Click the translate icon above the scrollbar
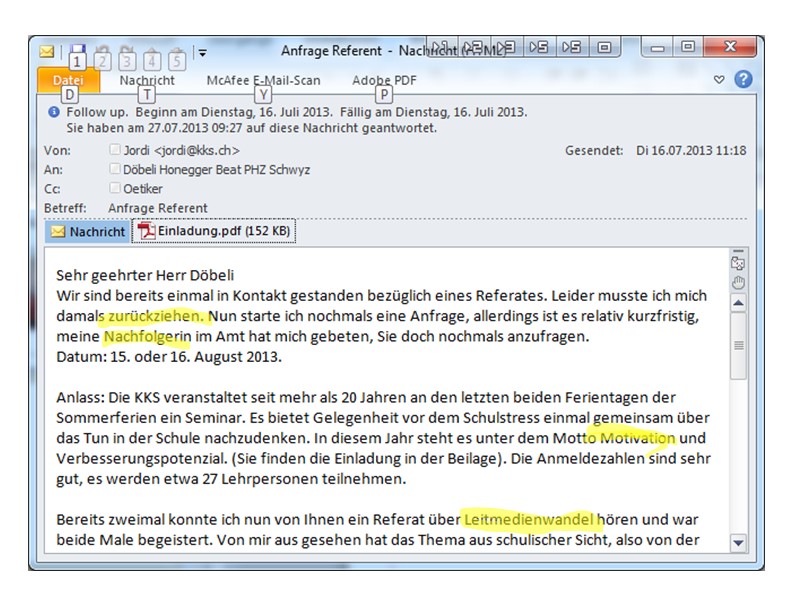This screenshot has height=600, width=800. pyautogui.click(x=739, y=264)
